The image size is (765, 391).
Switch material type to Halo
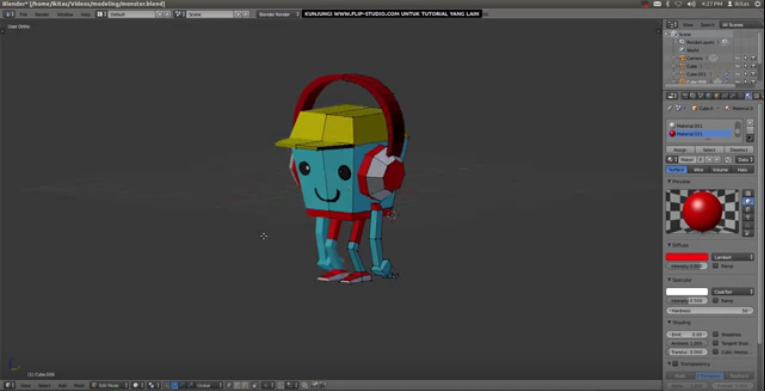tap(742, 169)
